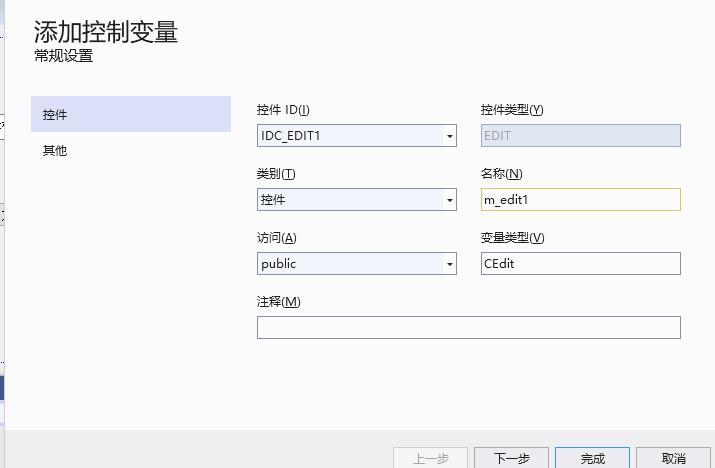
Task: Click the 访问(A) label
Action: pyautogui.click(x=277, y=238)
